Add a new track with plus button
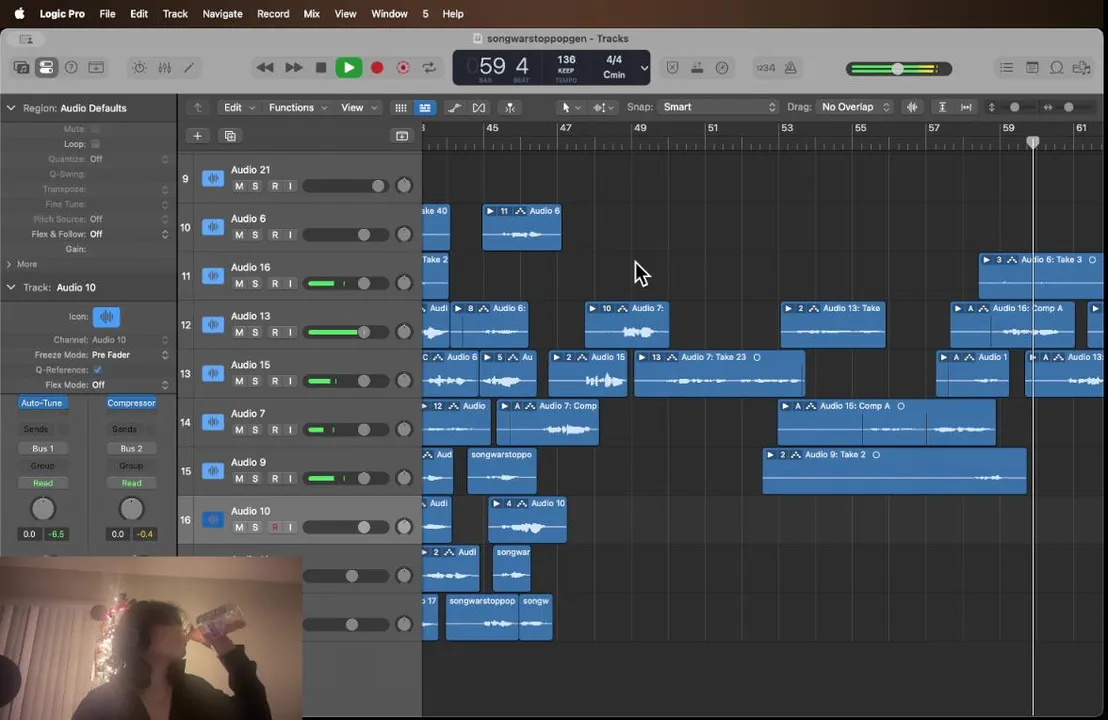The width and height of the screenshot is (1108, 720). click(x=197, y=136)
